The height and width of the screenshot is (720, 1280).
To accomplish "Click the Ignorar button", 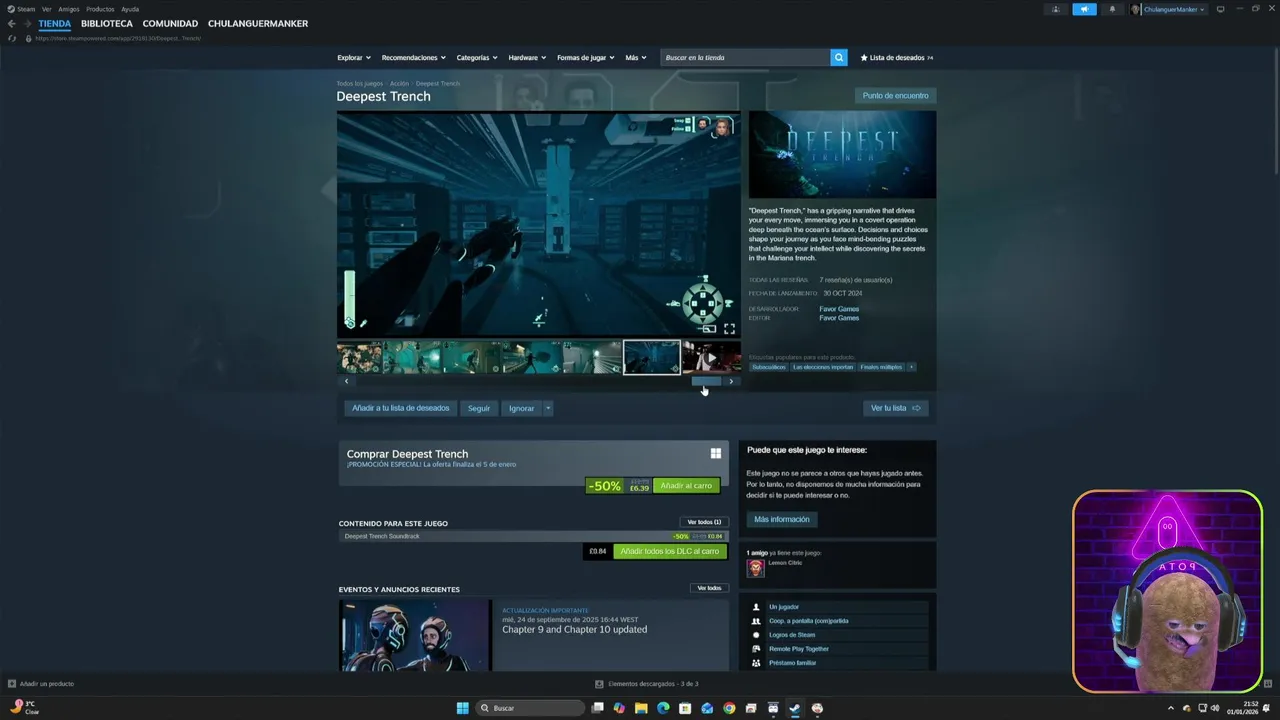I will pos(521,408).
